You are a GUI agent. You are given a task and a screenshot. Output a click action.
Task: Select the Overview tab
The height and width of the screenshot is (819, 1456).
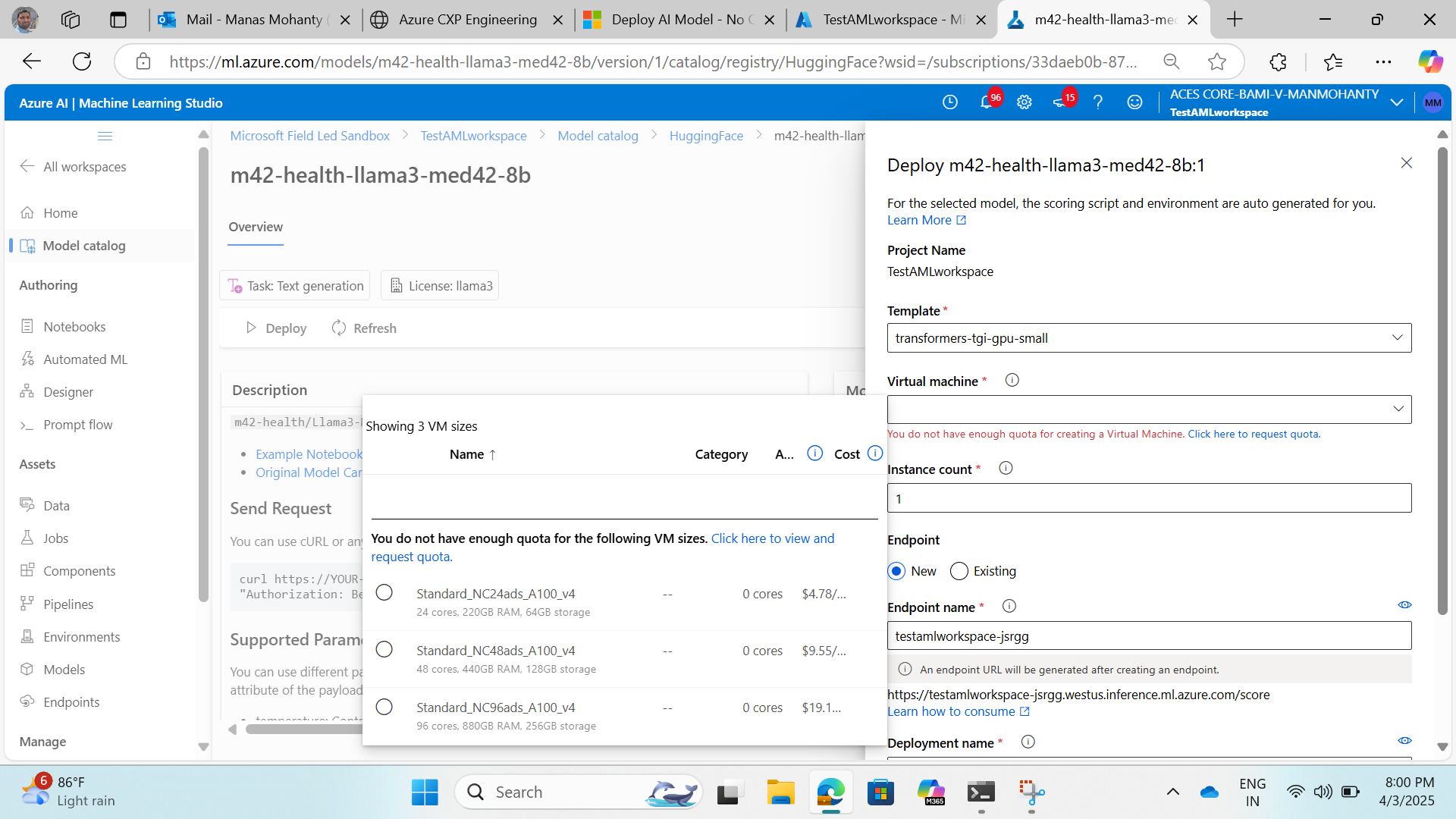[256, 227]
